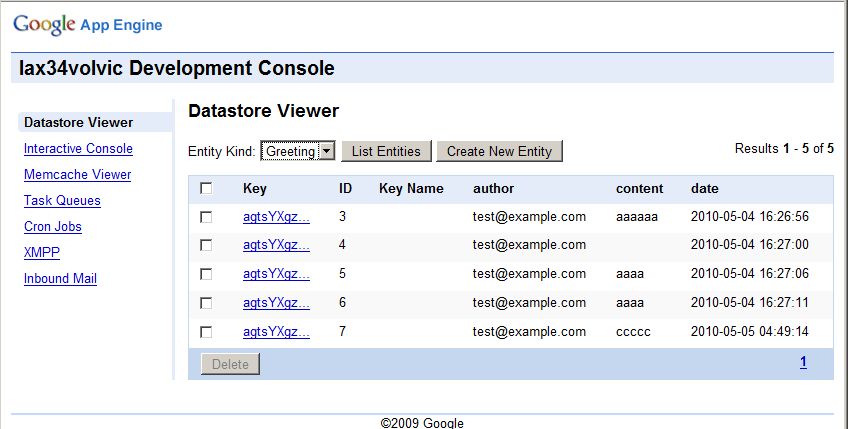Open key link for entity ID 6
This screenshot has width=848, height=429.
click(x=276, y=302)
